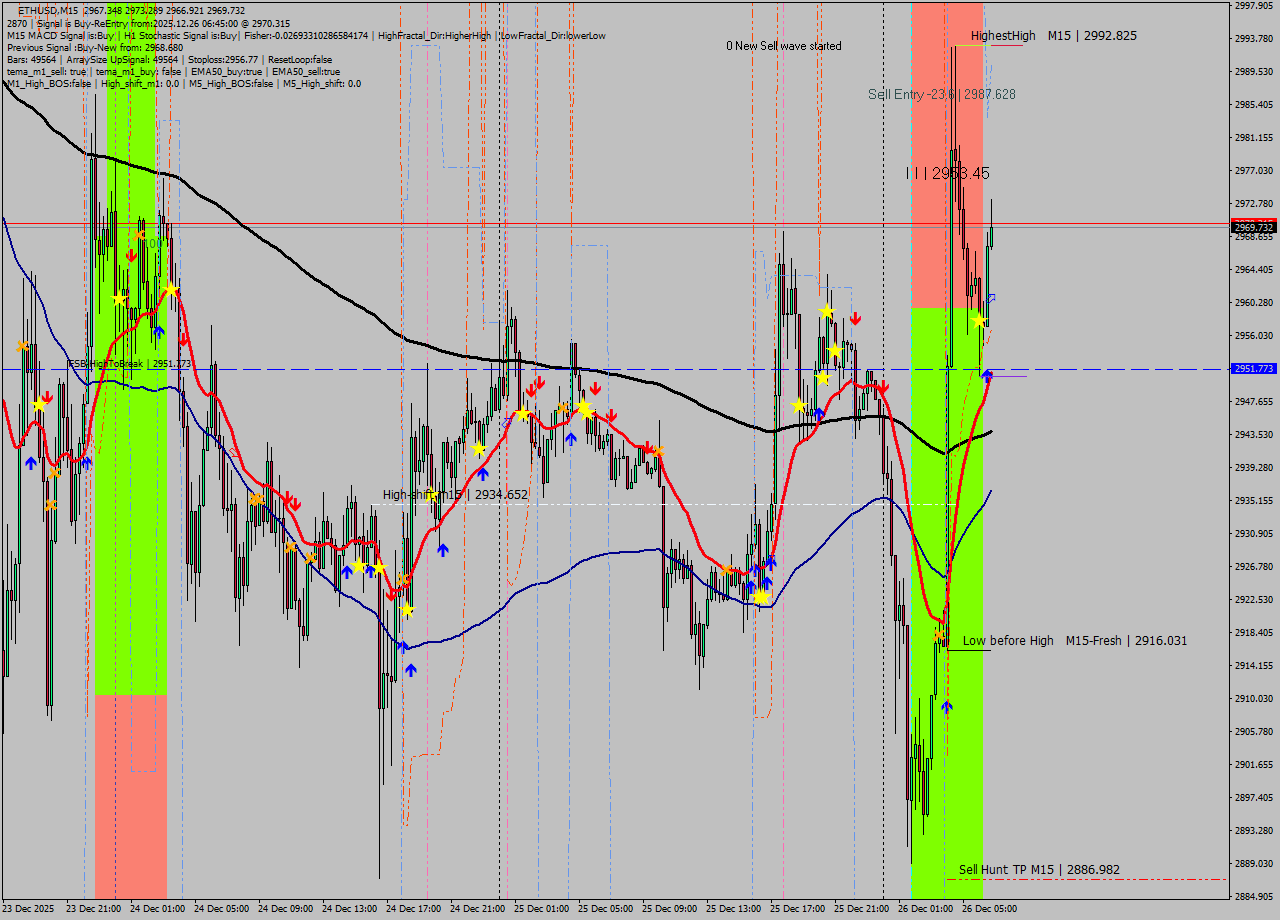The height and width of the screenshot is (920, 1280).
Task: Click an orange star marker on the left chart edge
Action: click(23, 346)
